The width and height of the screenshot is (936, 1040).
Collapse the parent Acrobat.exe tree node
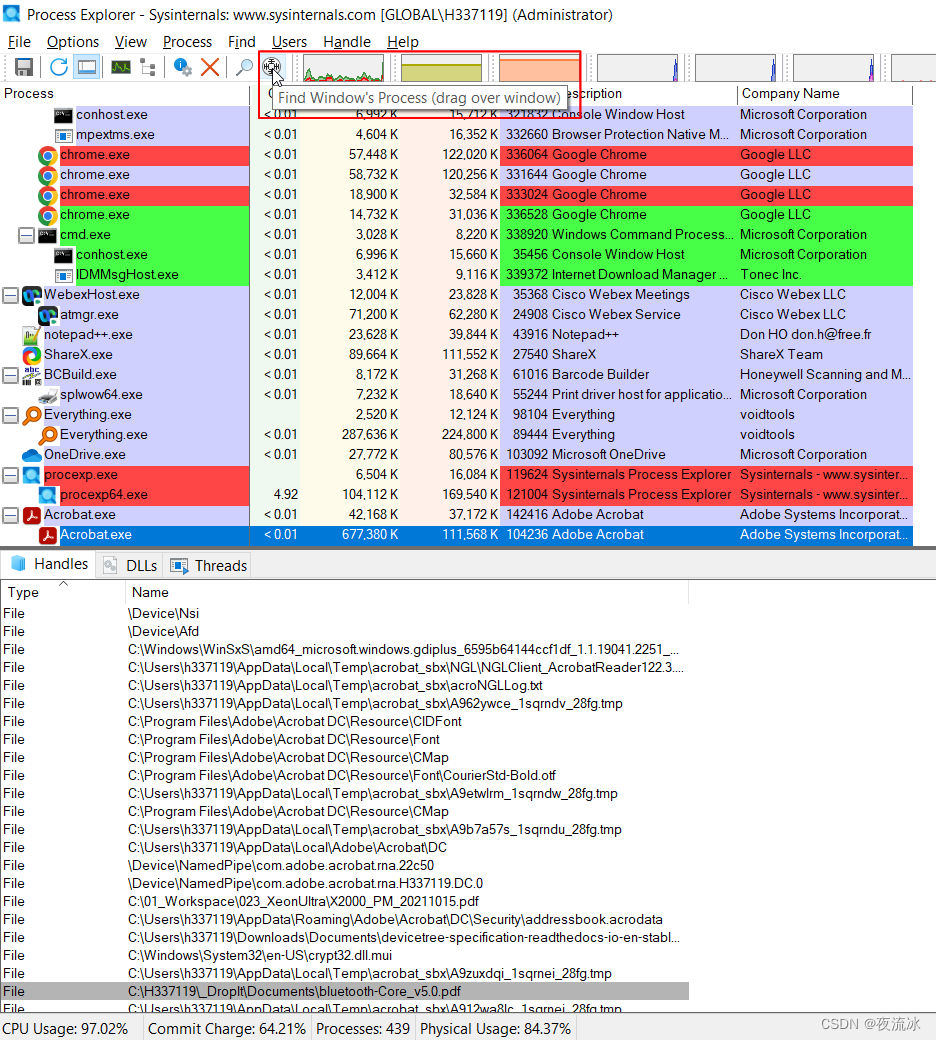click(10, 515)
